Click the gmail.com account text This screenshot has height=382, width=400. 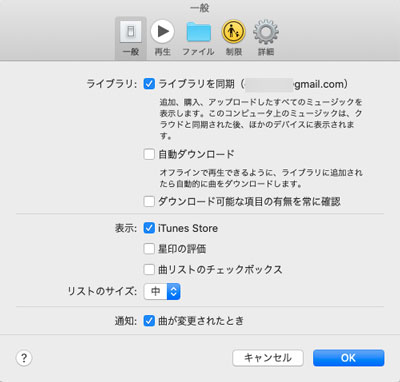319,84
